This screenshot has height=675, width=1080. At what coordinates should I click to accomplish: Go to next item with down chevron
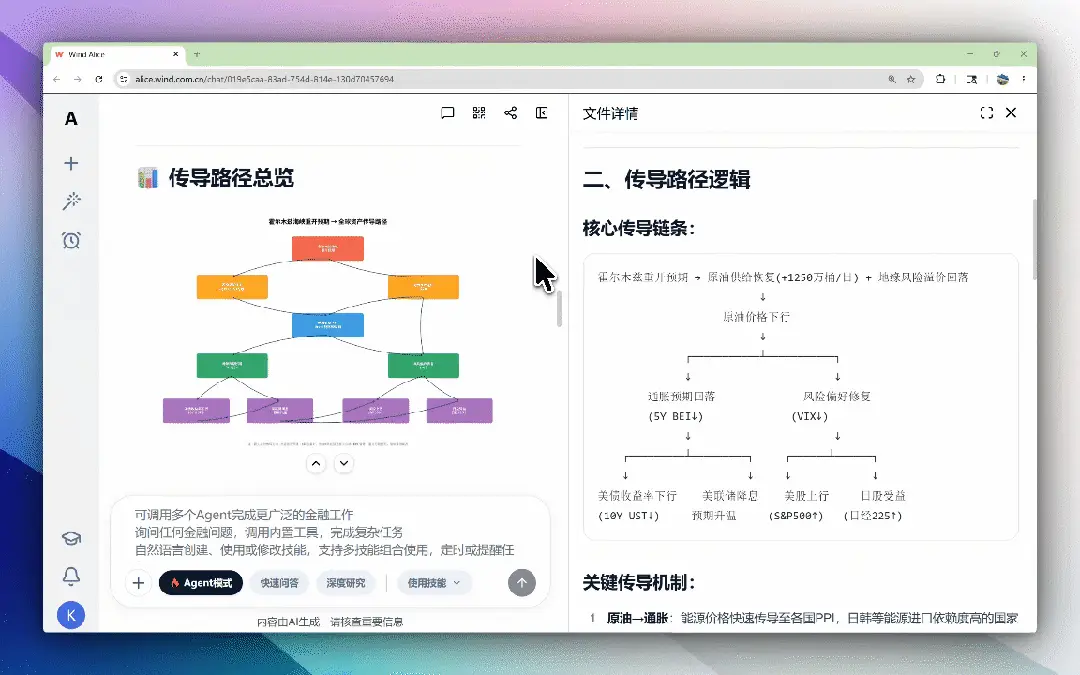coord(344,464)
